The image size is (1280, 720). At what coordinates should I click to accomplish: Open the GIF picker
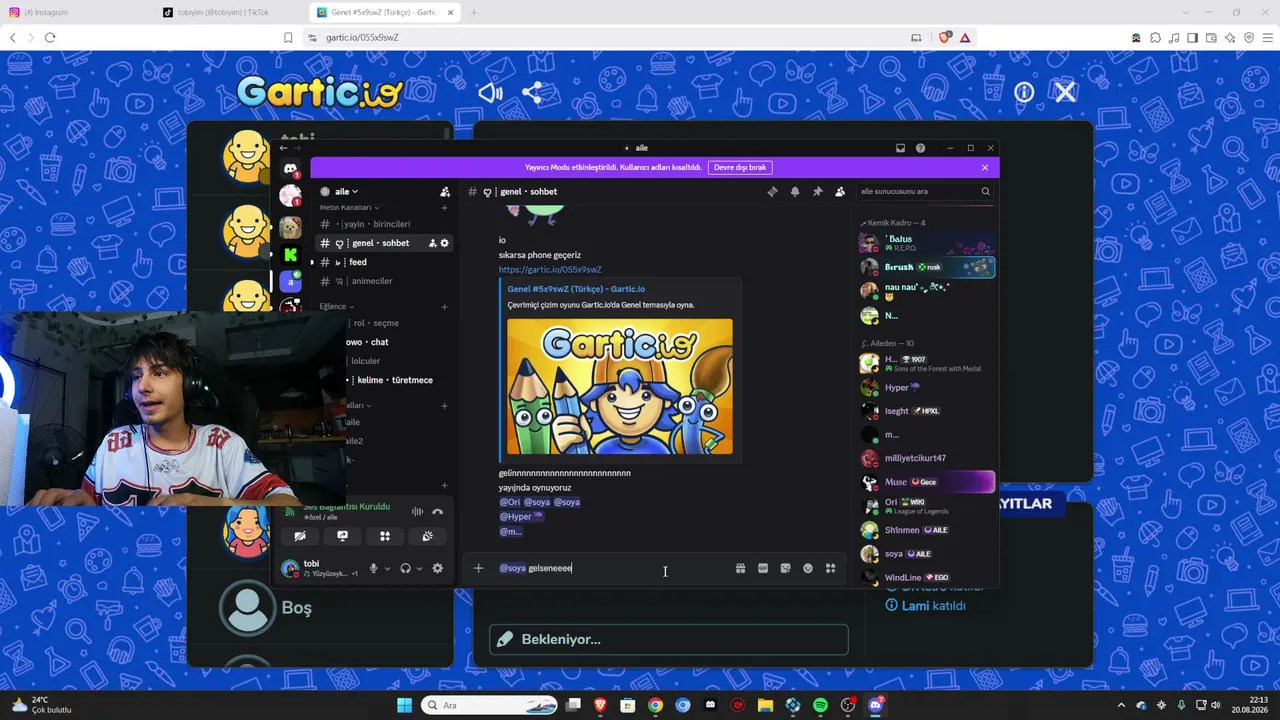point(763,568)
